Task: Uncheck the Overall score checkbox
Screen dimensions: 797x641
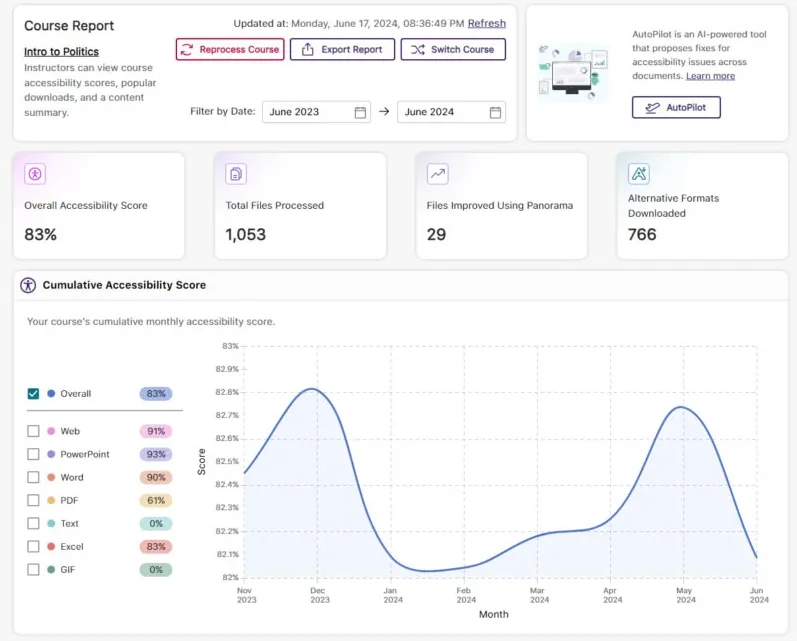Action: pos(34,394)
